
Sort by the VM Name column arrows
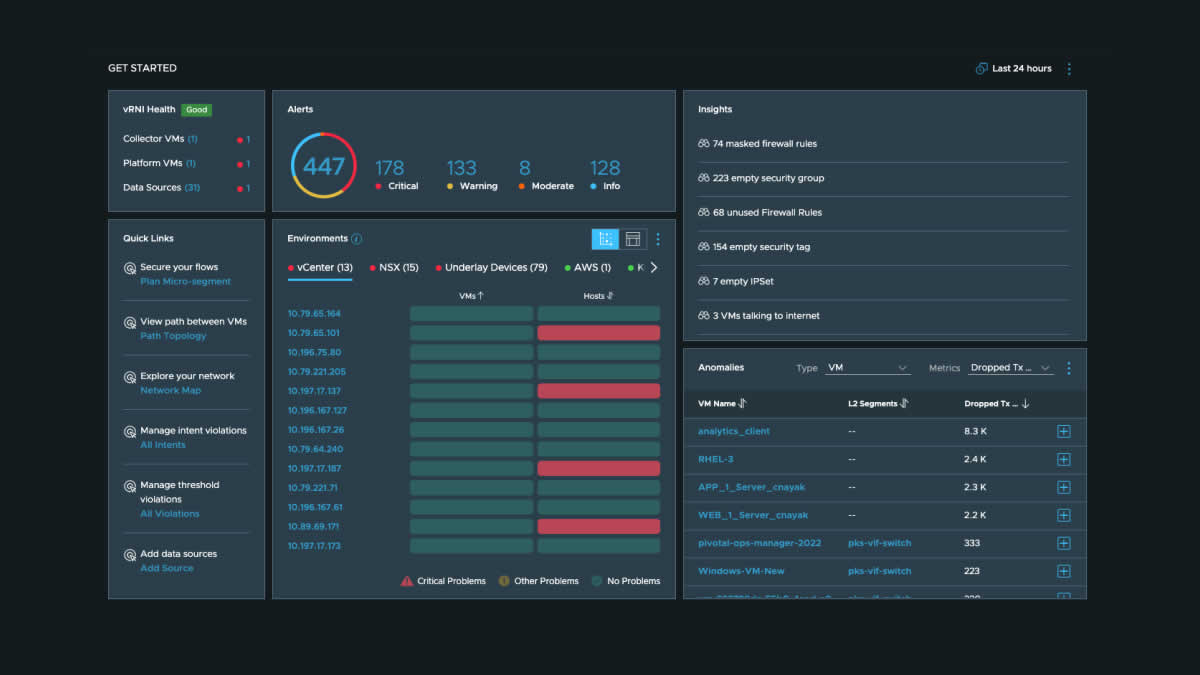pos(743,404)
